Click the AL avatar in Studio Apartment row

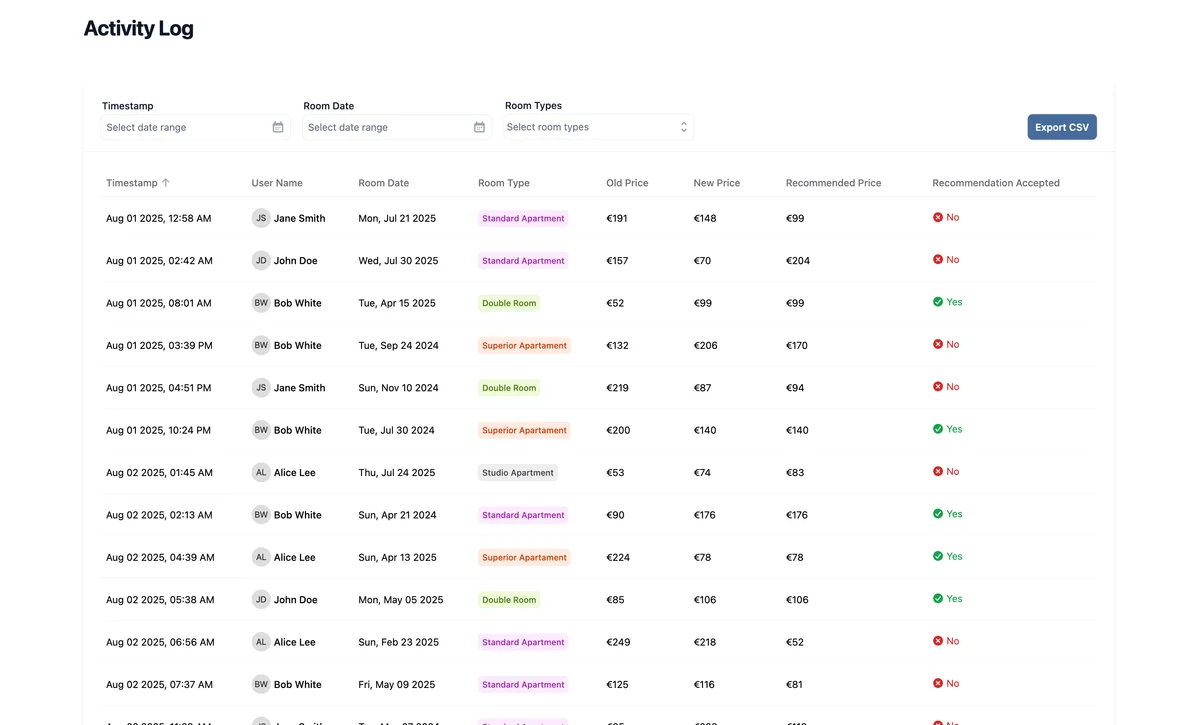(261, 472)
